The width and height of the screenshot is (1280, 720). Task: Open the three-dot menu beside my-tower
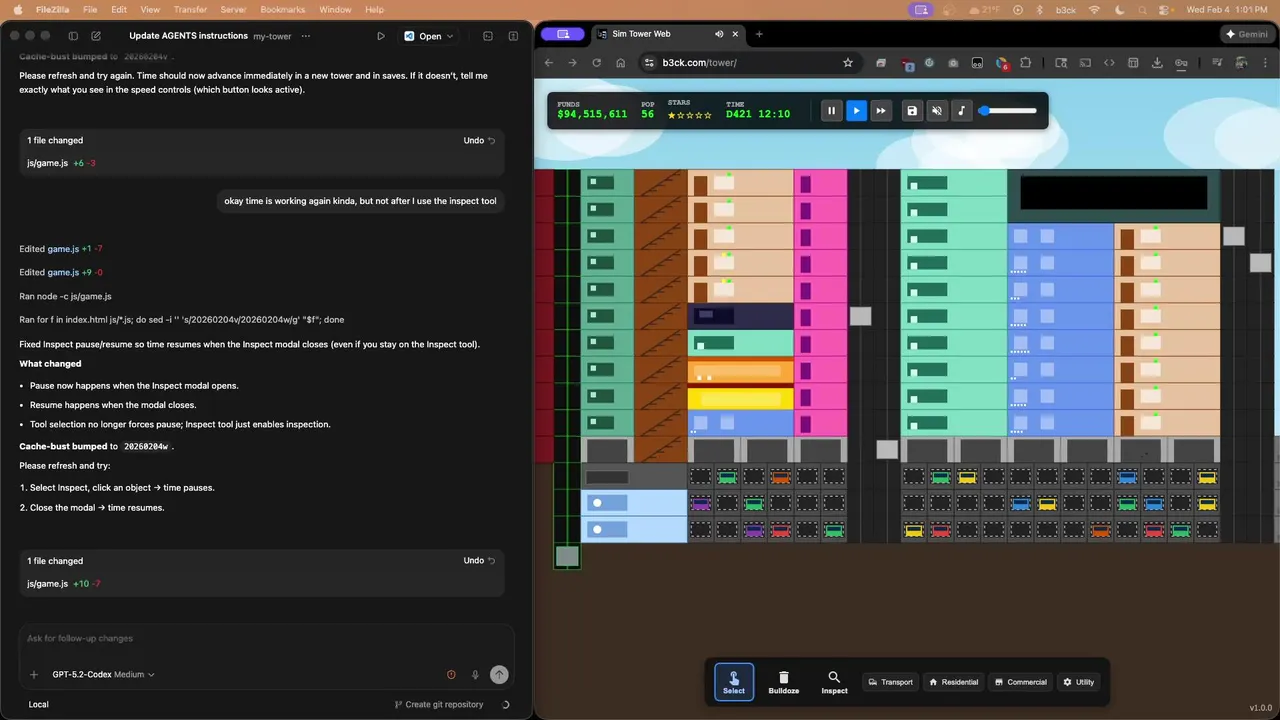click(306, 36)
